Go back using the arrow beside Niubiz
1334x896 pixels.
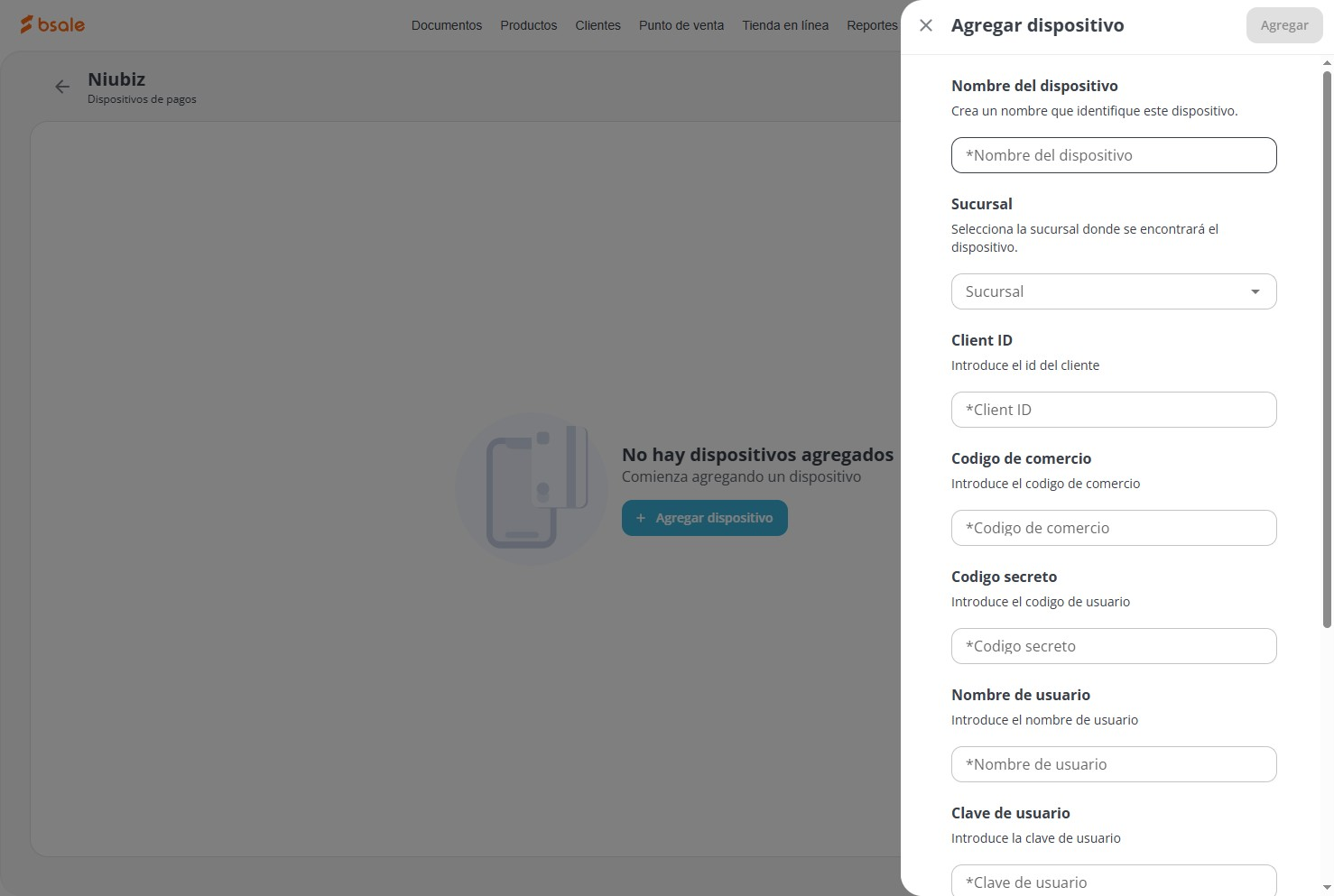click(x=62, y=87)
